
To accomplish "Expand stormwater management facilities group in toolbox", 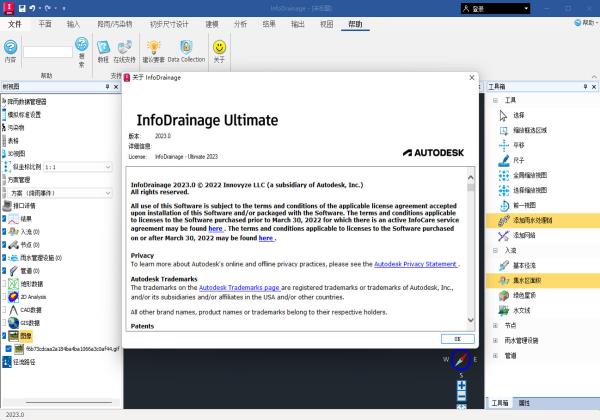I will (495, 340).
